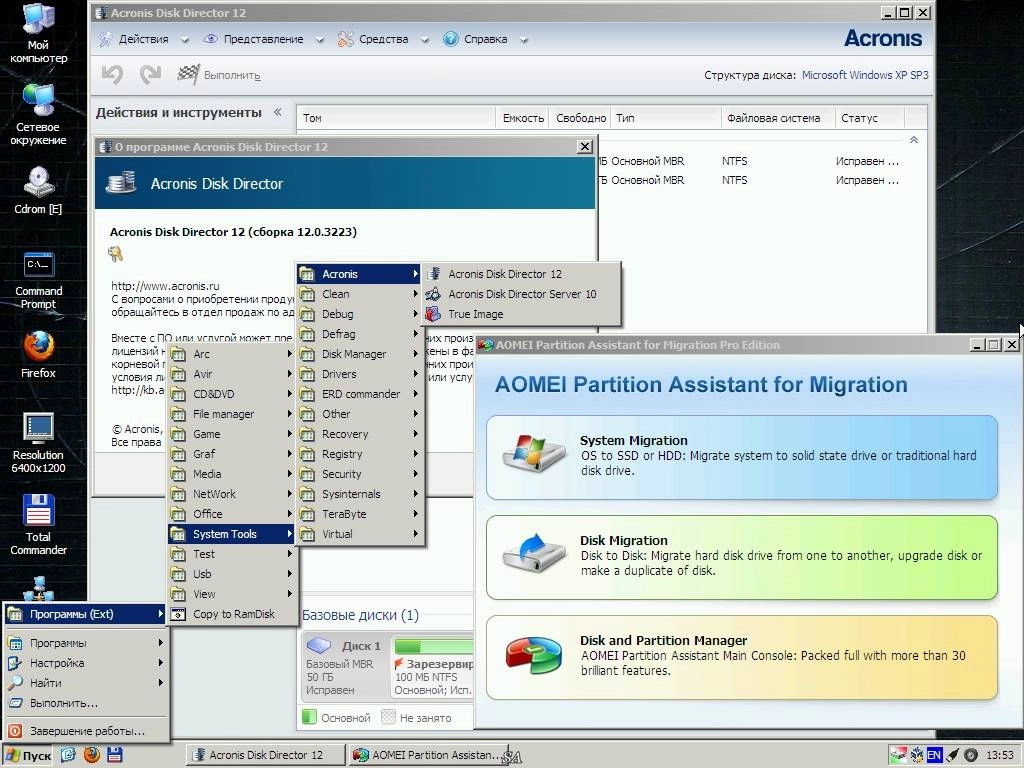
Task: Click the Disk Migration blue arrow icon
Action: [534, 554]
